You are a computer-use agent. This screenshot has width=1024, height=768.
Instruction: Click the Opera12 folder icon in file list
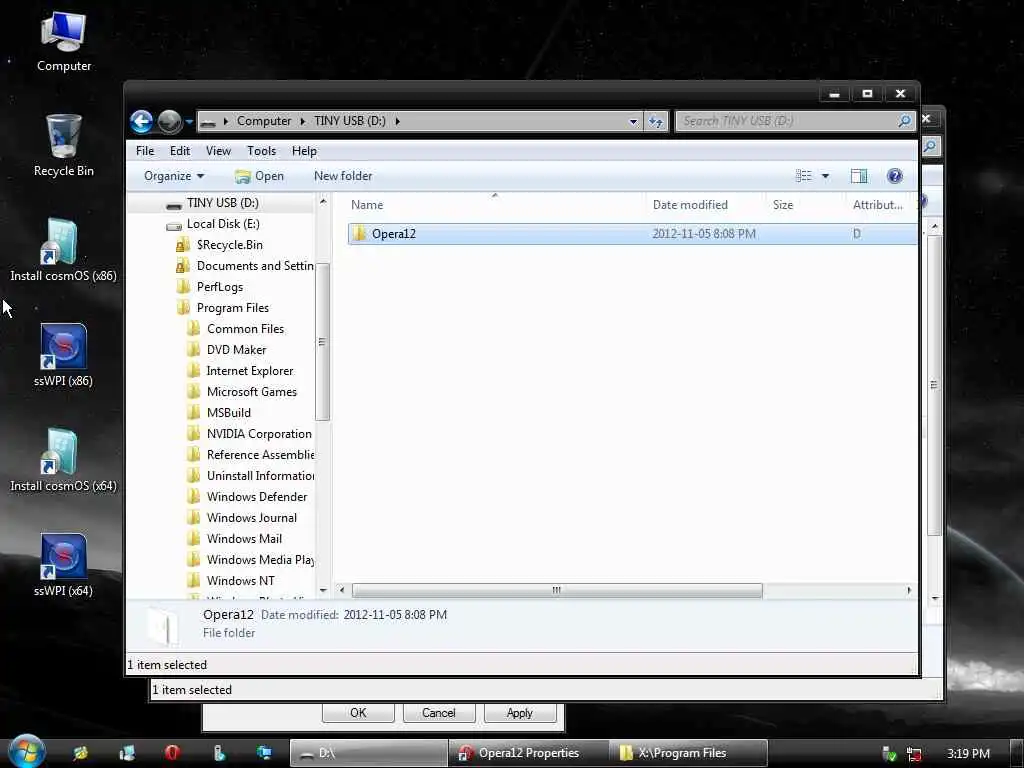pos(359,233)
